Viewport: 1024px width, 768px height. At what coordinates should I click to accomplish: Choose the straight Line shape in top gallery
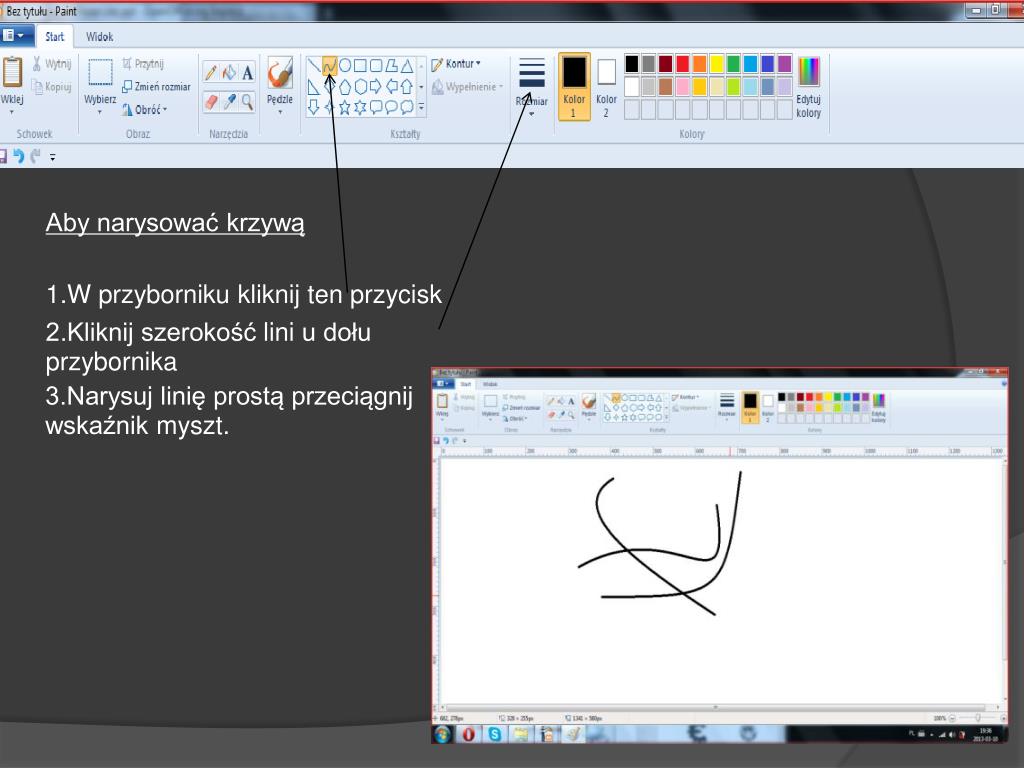314,65
